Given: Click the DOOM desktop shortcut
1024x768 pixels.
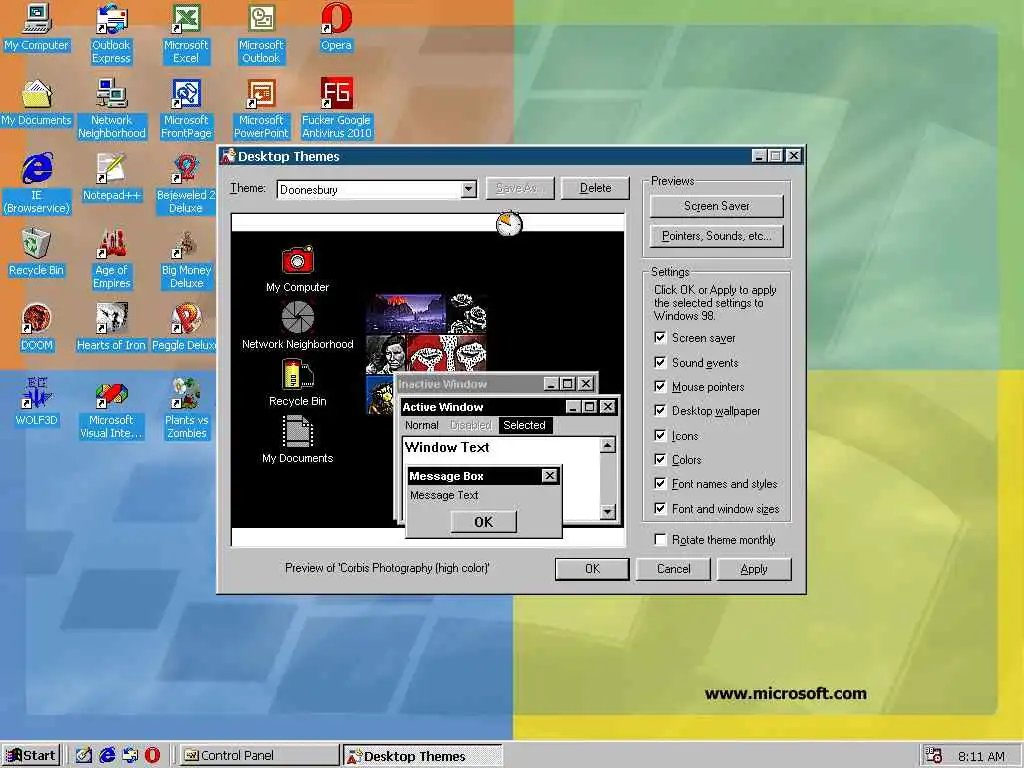Looking at the screenshot, I should coord(37,328).
